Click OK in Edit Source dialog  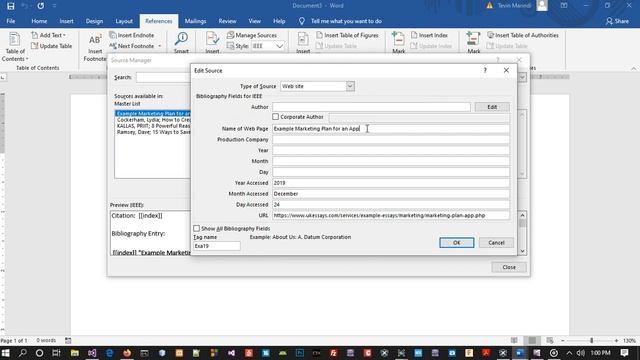tap(456, 243)
